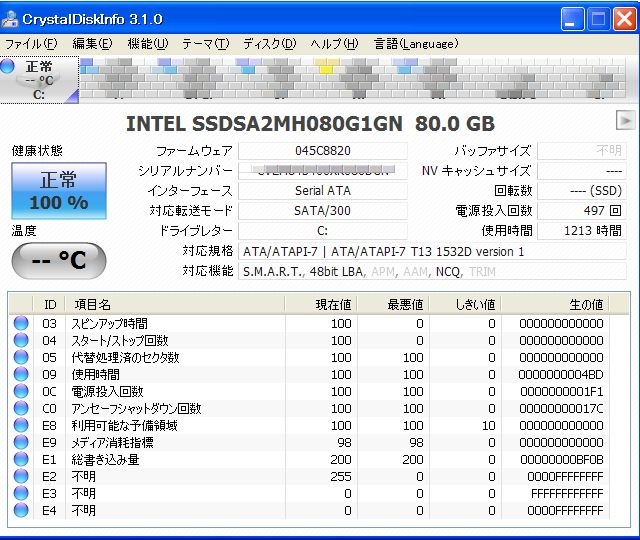
Task: Click raw value 00000000BF0B
Action: click(562, 460)
